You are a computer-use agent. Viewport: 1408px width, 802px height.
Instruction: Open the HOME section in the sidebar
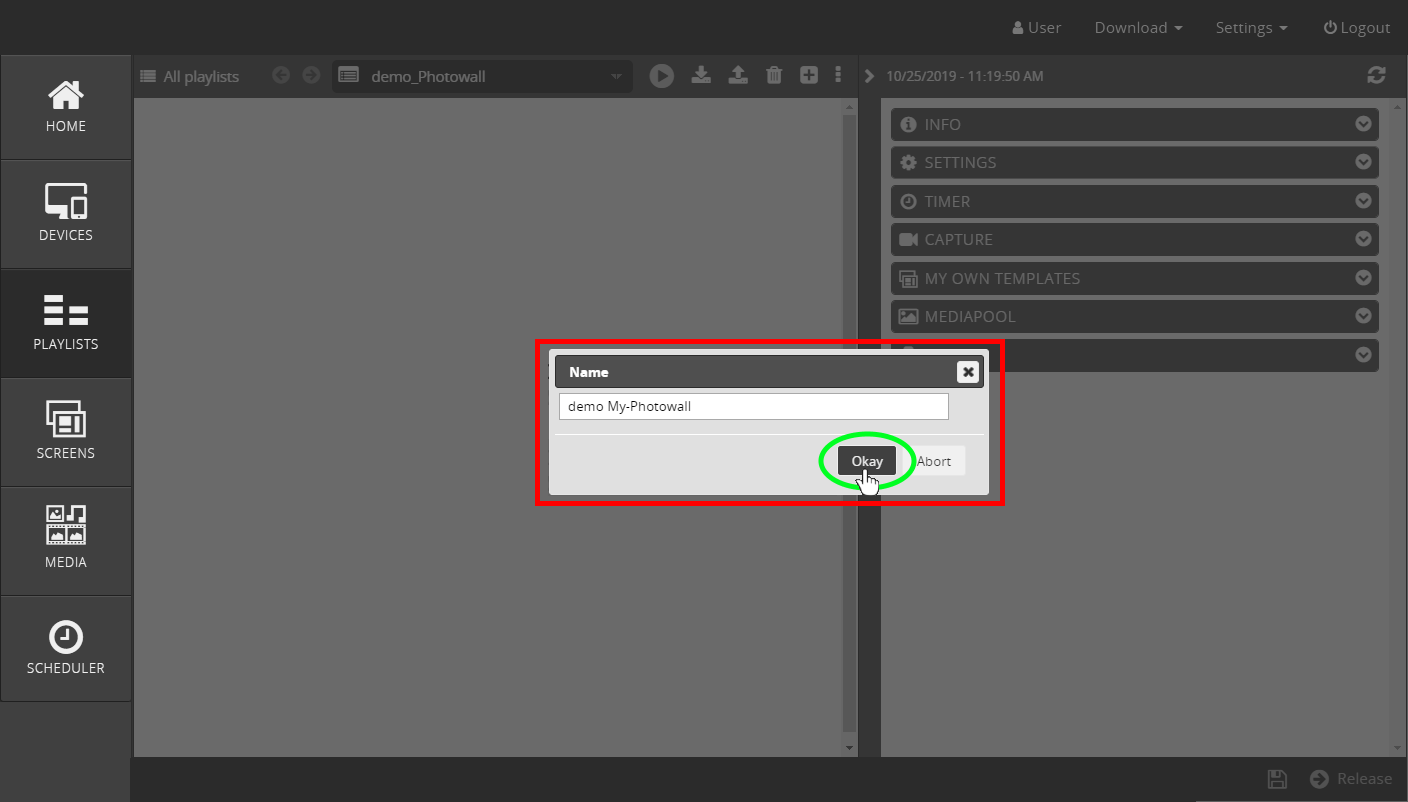66,107
